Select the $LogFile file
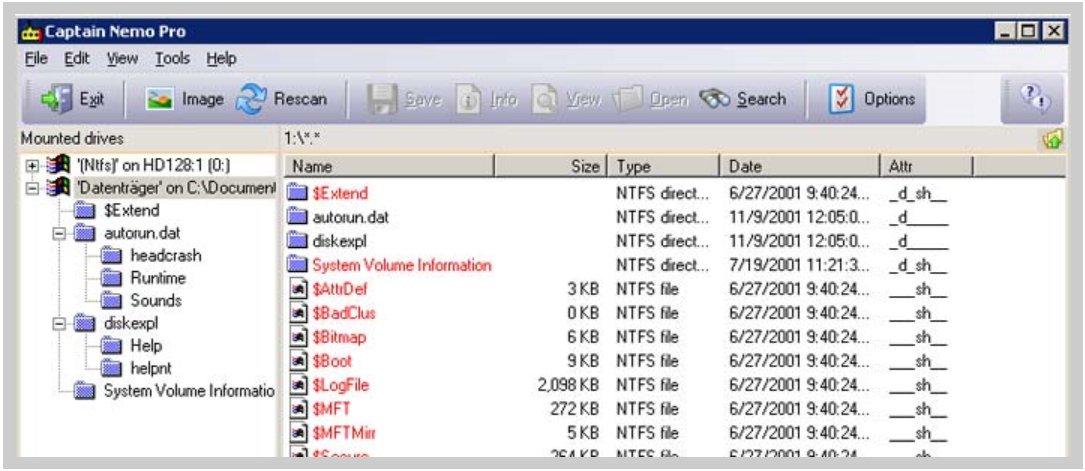1085x471 pixels. [340, 385]
